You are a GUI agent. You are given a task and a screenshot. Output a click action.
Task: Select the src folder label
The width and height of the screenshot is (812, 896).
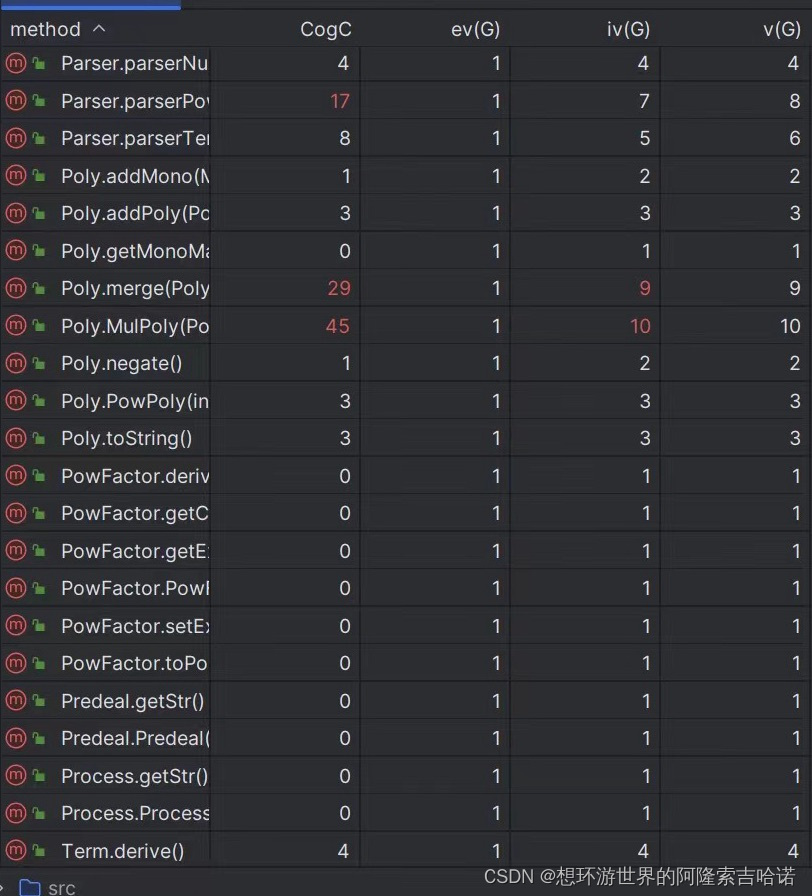62,887
